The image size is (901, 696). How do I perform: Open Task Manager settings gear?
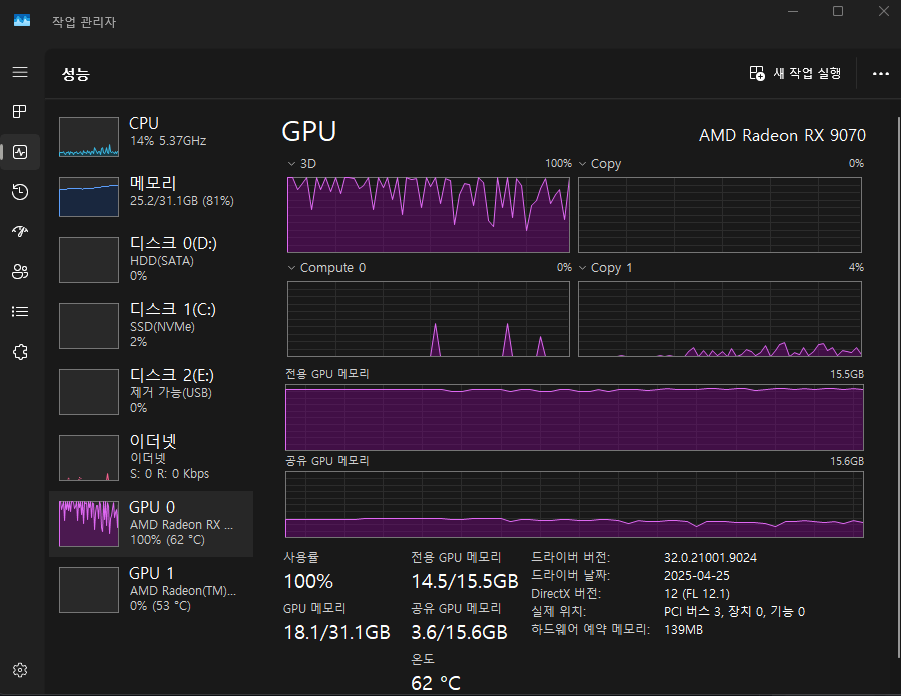point(20,670)
